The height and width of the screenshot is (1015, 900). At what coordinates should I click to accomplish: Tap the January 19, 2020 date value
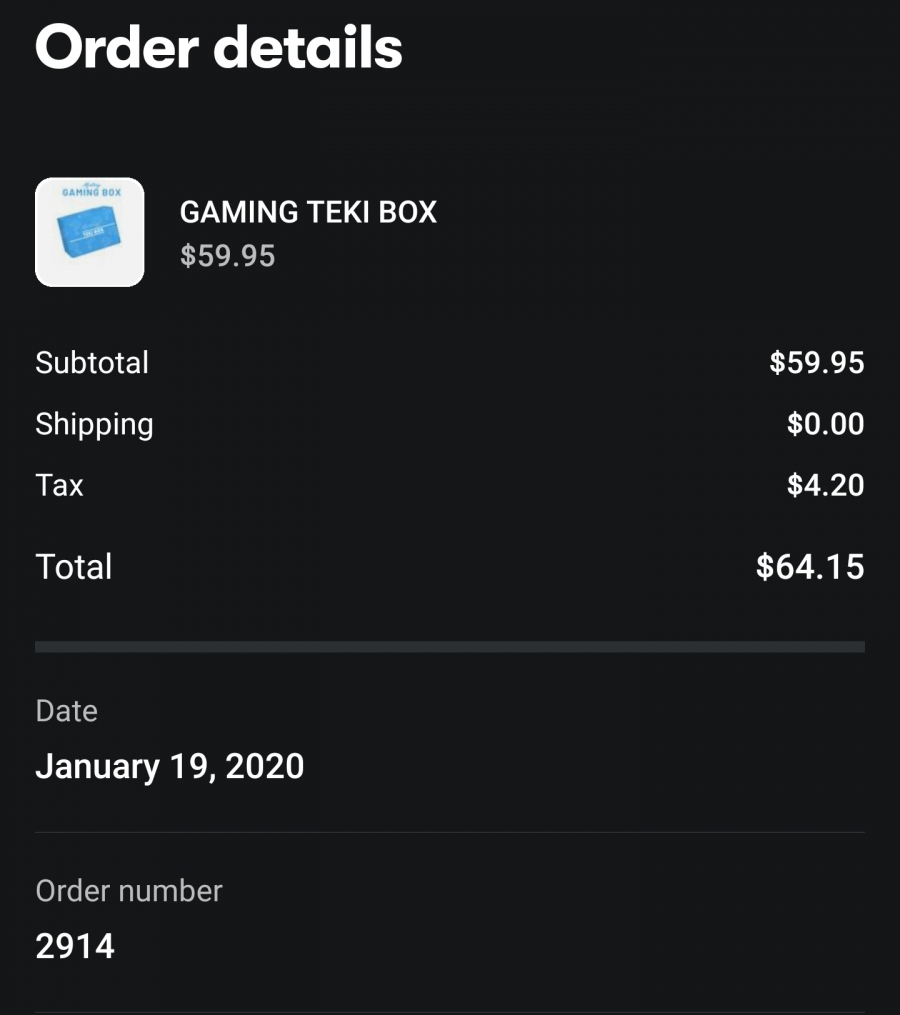(170, 766)
